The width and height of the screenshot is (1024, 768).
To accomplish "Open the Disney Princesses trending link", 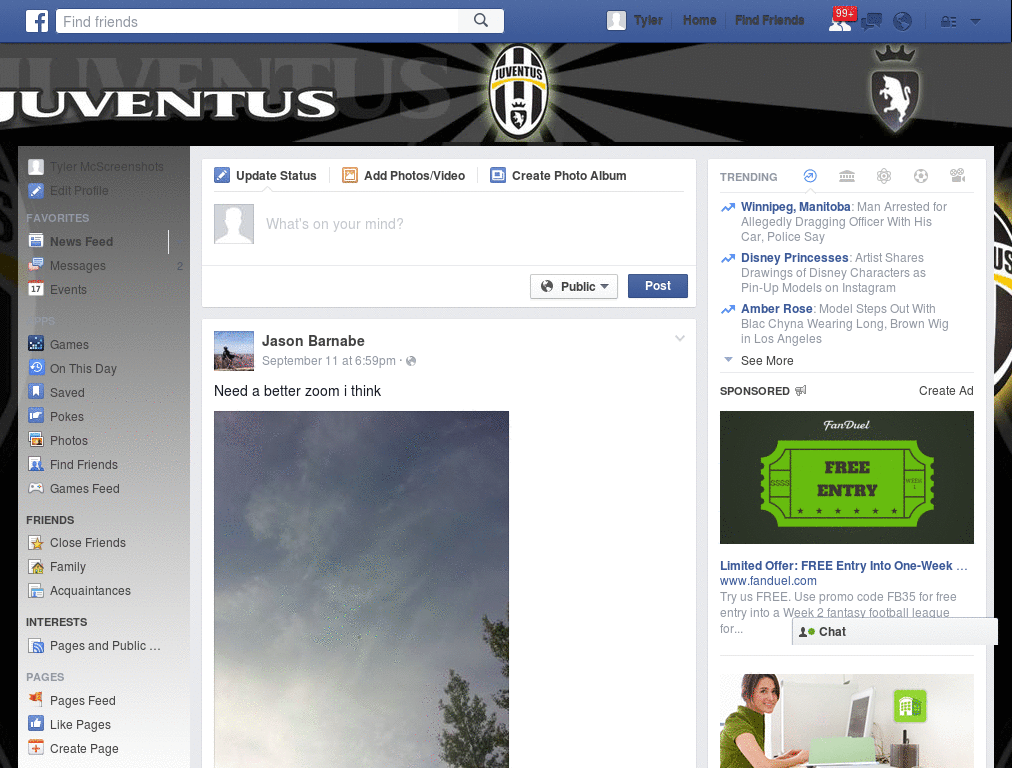I will click(794, 257).
